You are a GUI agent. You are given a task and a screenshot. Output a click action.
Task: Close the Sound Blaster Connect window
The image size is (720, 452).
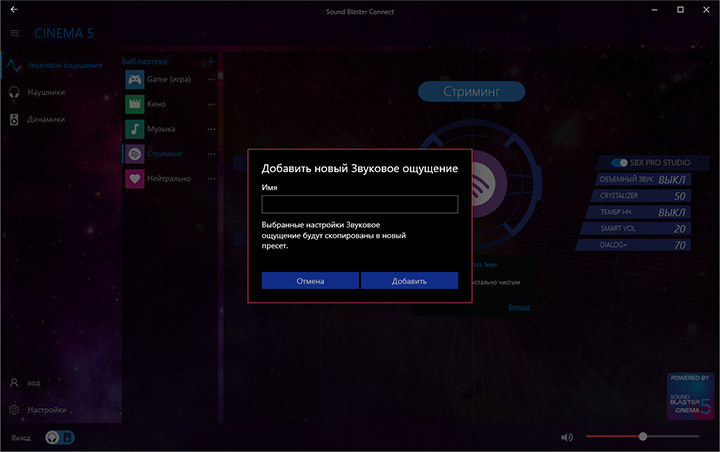point(706,9)
